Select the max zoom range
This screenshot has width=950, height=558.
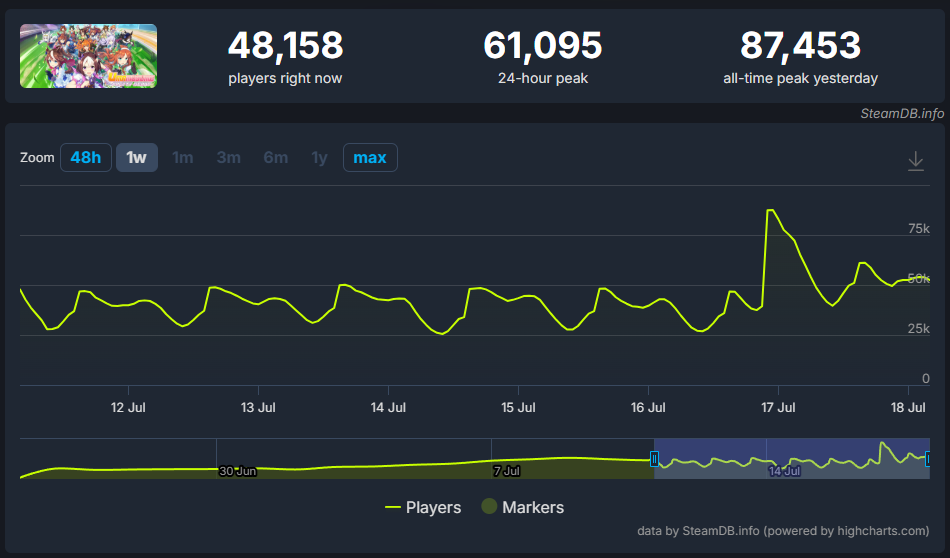[370, 158]
